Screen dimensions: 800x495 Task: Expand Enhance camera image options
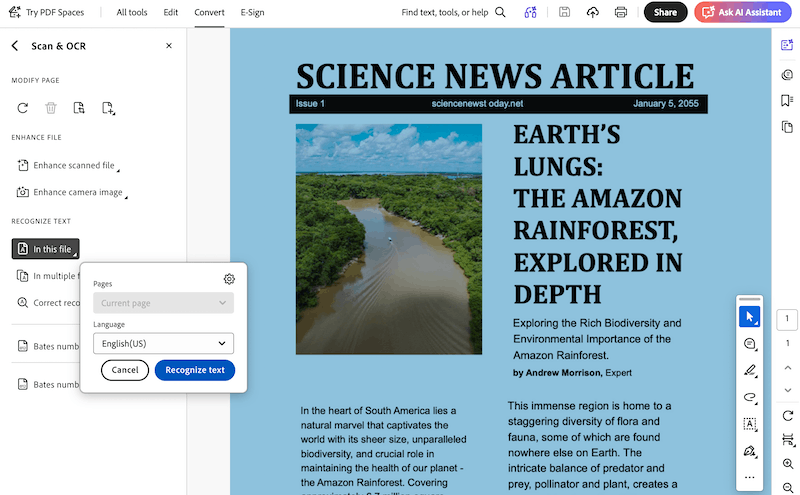[x=78, y=192]
